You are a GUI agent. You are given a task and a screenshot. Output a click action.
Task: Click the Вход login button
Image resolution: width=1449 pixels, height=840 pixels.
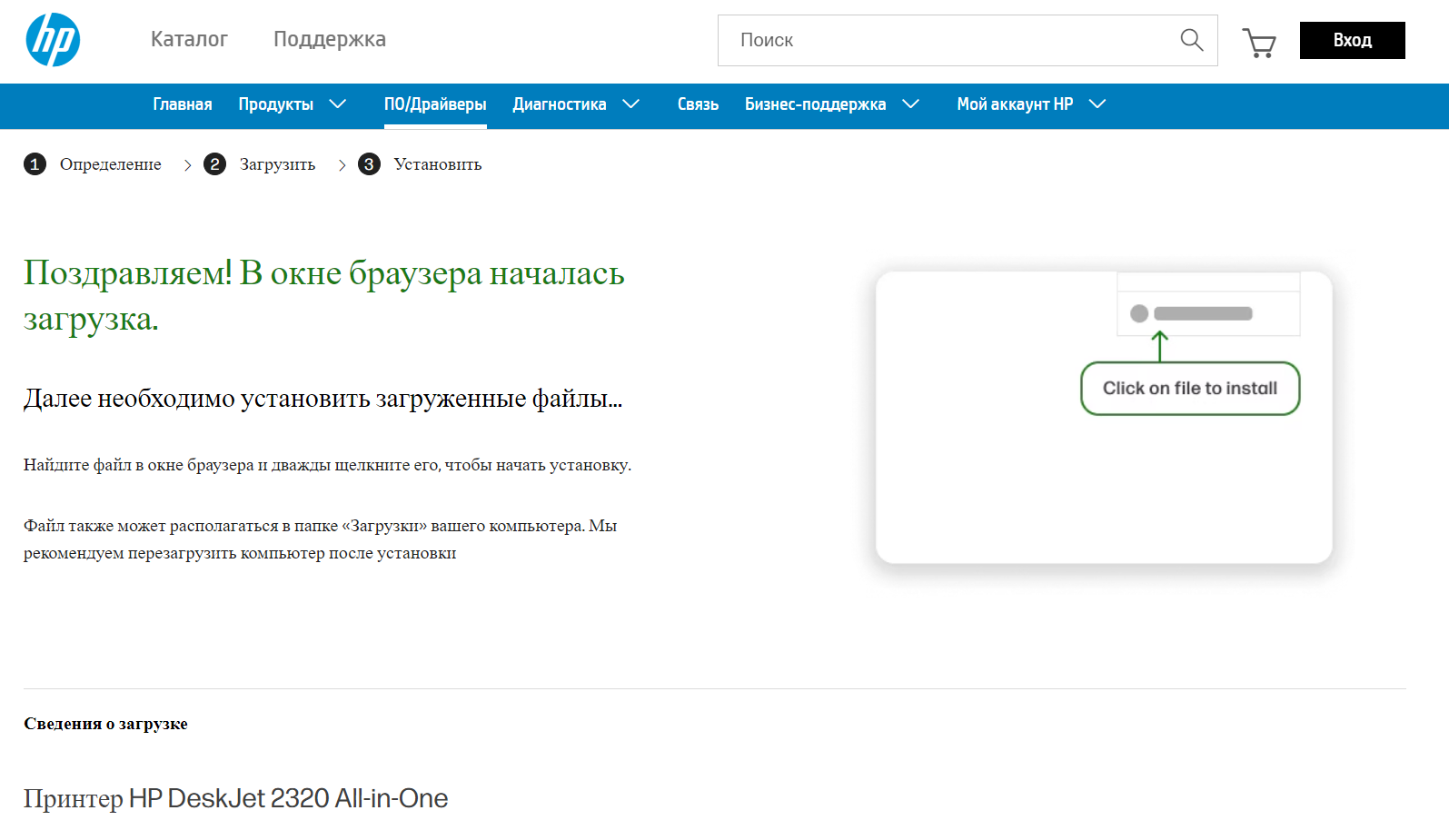point(1352,40)
